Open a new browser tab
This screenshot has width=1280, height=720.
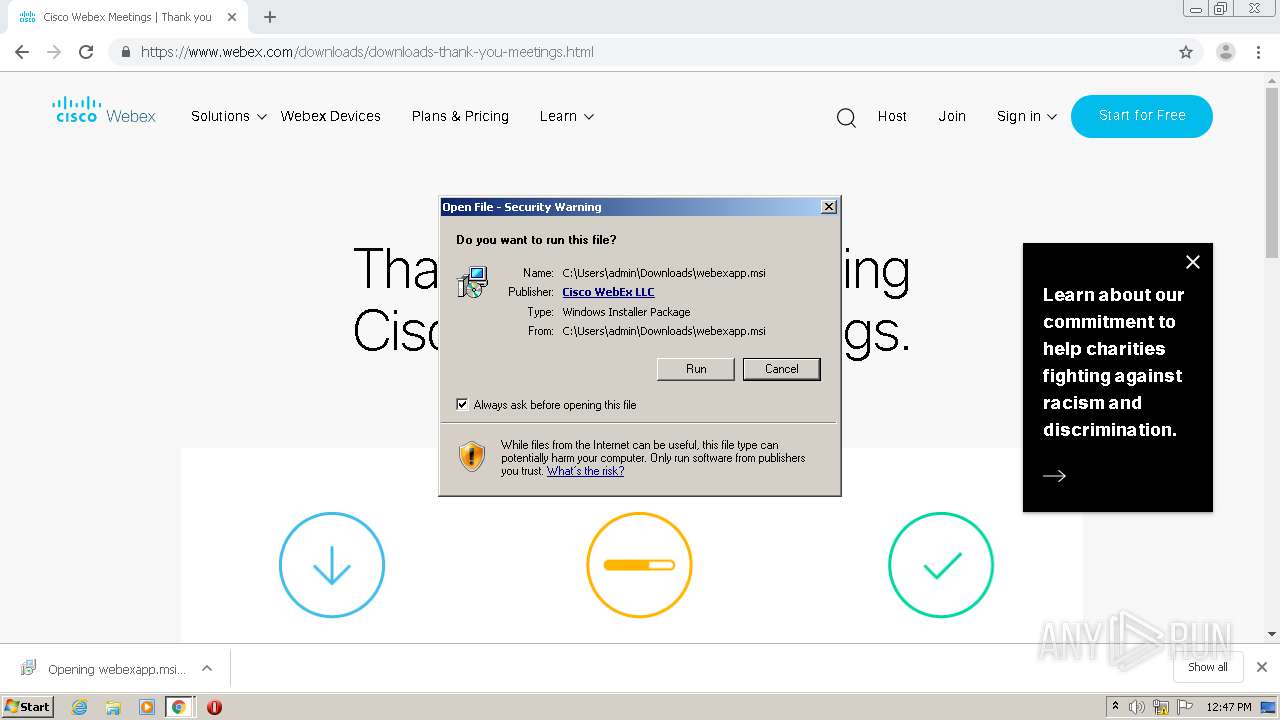point(270,17)
